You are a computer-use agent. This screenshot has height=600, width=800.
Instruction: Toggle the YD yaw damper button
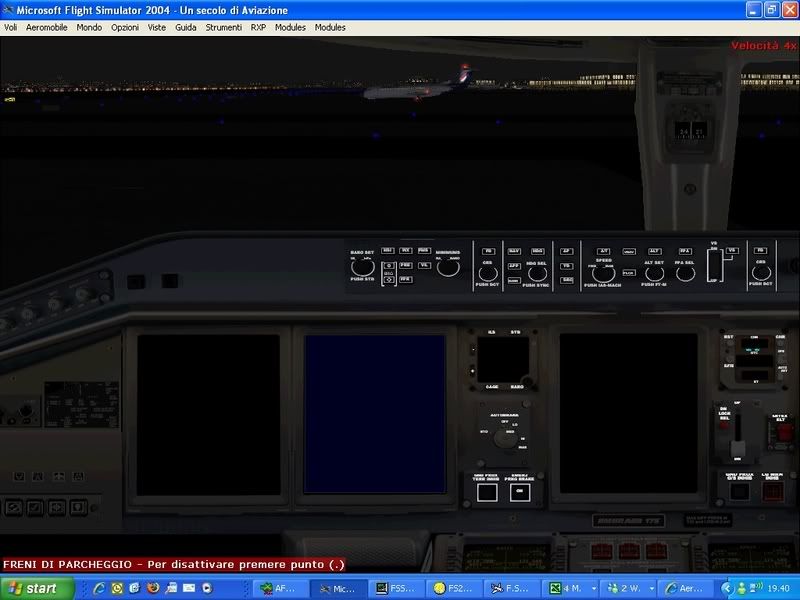(566, 266)
